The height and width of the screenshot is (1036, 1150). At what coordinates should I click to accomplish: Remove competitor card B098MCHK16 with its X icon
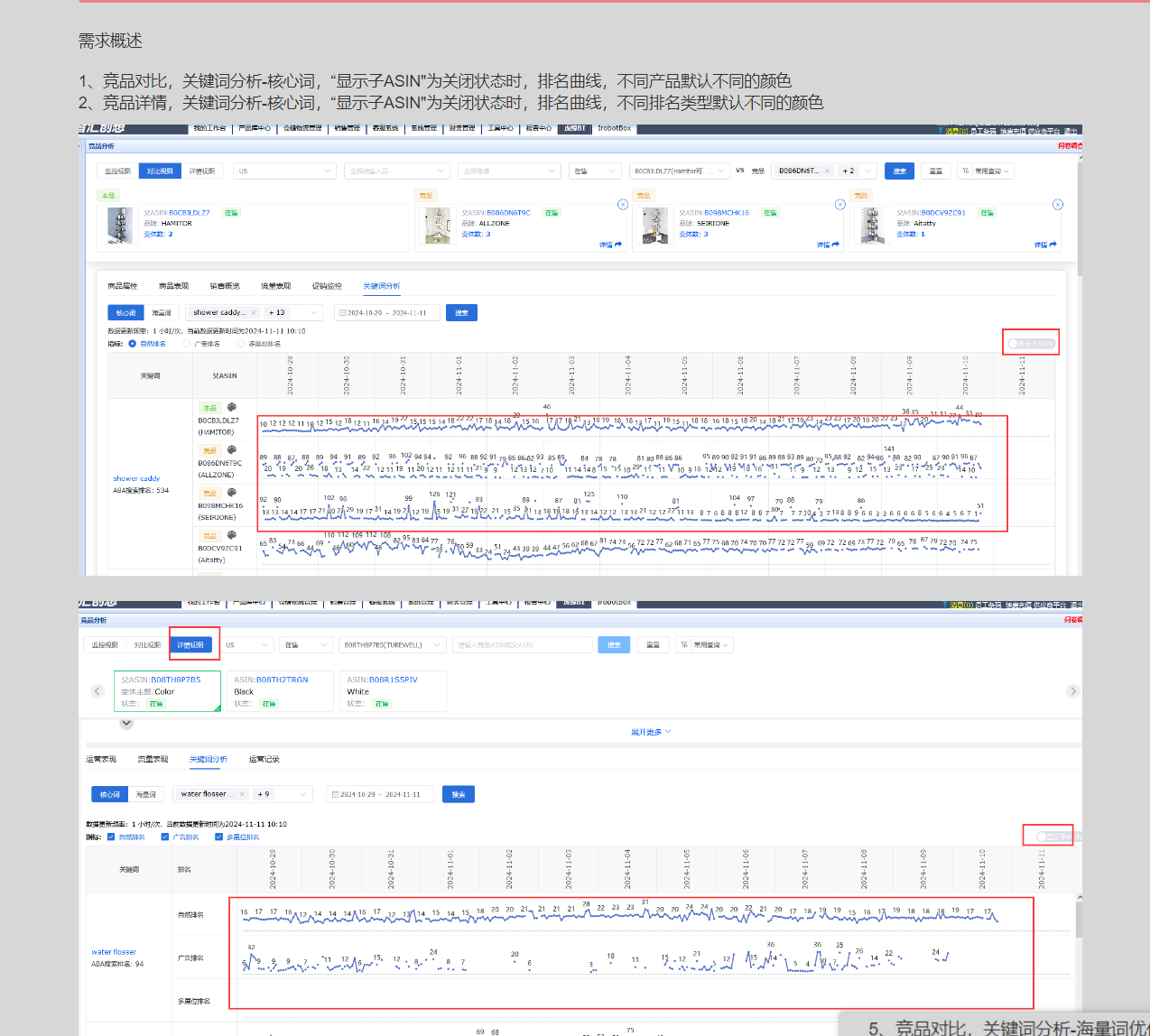coord(840,205)
